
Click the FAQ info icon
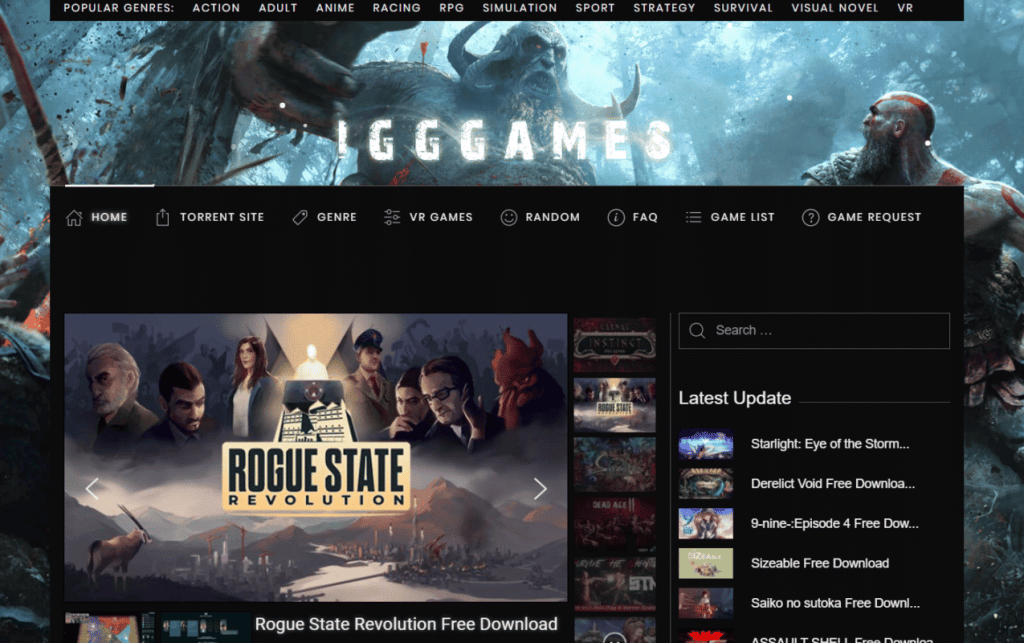tap(616, 217)
